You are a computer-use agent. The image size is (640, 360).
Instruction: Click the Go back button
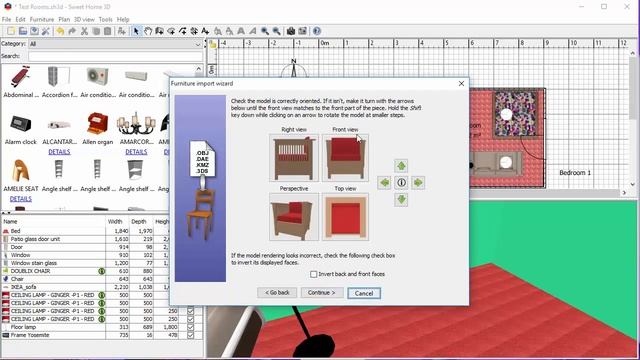point(277,293)
